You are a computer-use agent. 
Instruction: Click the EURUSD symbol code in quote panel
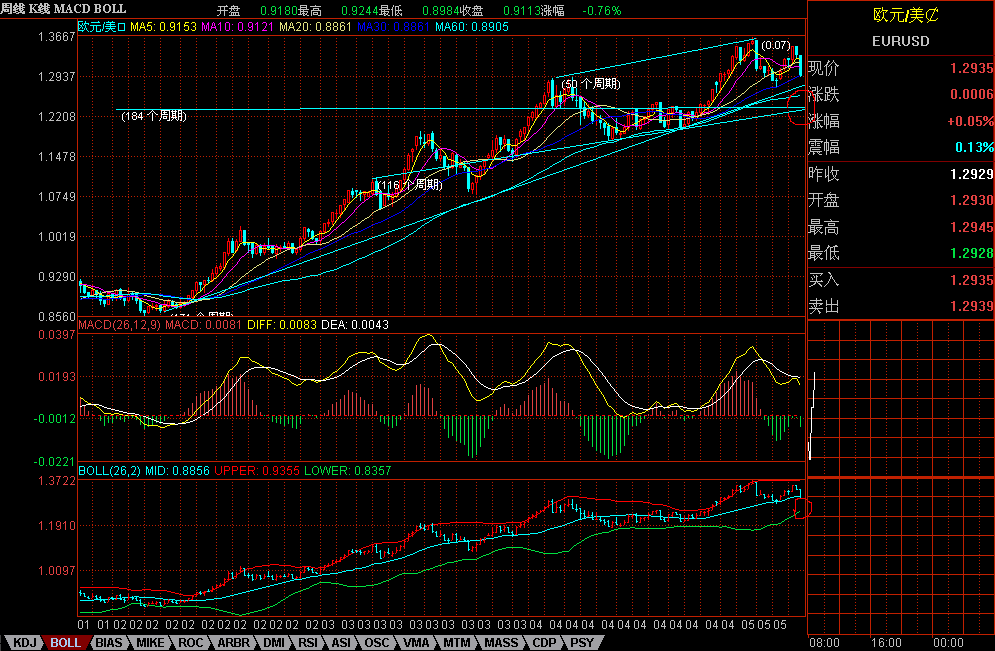(x=900, y=42)
